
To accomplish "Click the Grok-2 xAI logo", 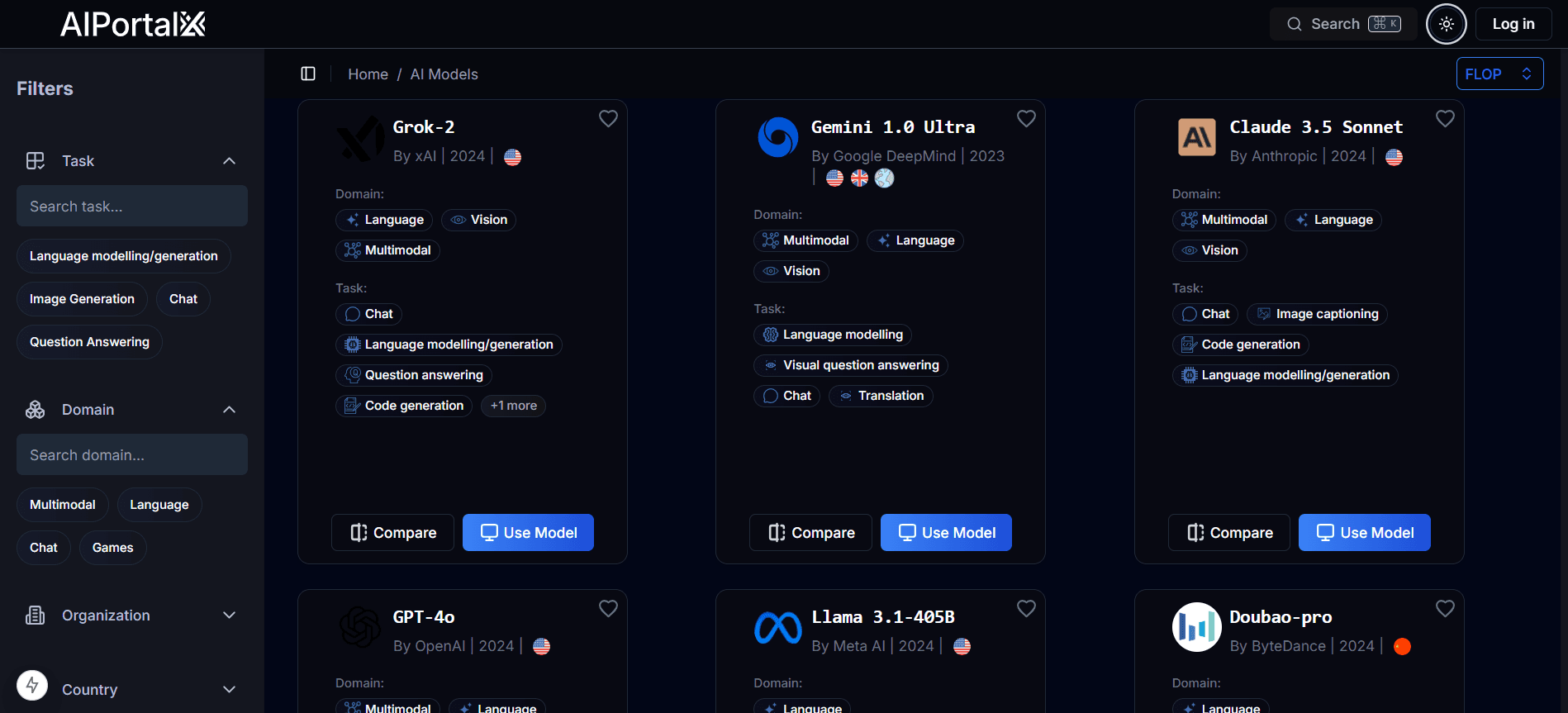I will pyautogui.click(x=360, y=138).
